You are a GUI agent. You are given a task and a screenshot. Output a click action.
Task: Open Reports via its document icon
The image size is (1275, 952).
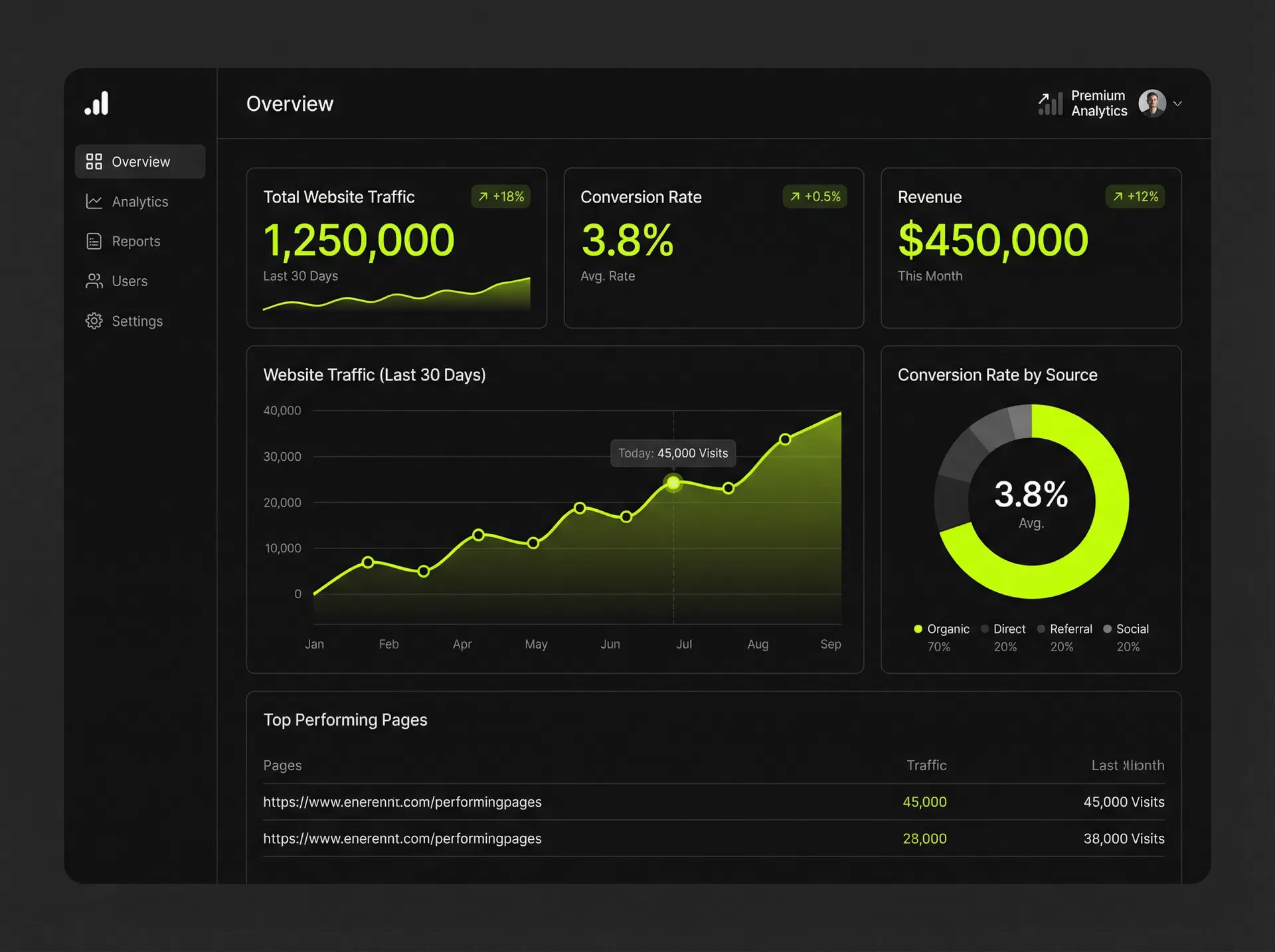[94, 241]
